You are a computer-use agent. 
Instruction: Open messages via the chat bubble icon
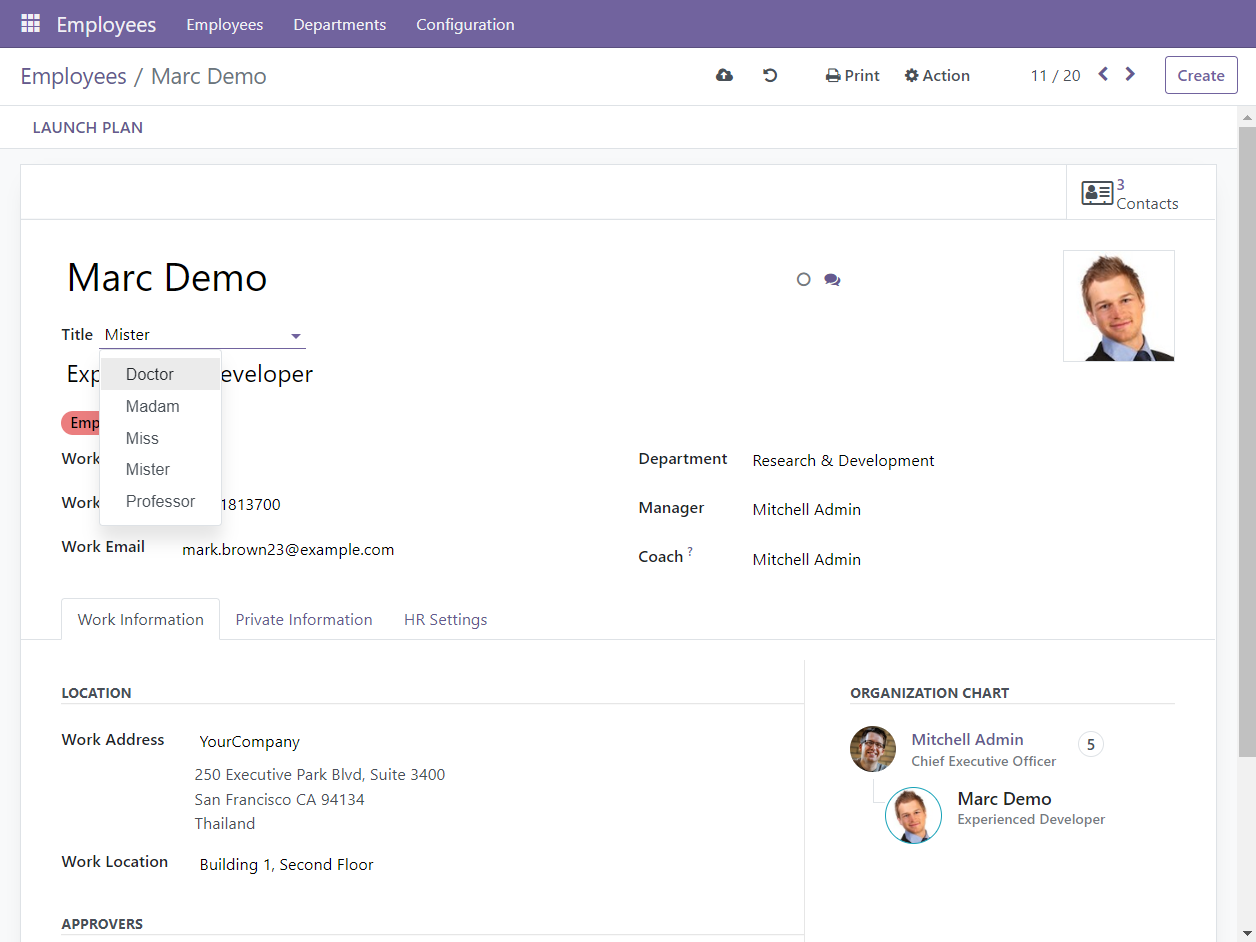click(x=832, y=279)
